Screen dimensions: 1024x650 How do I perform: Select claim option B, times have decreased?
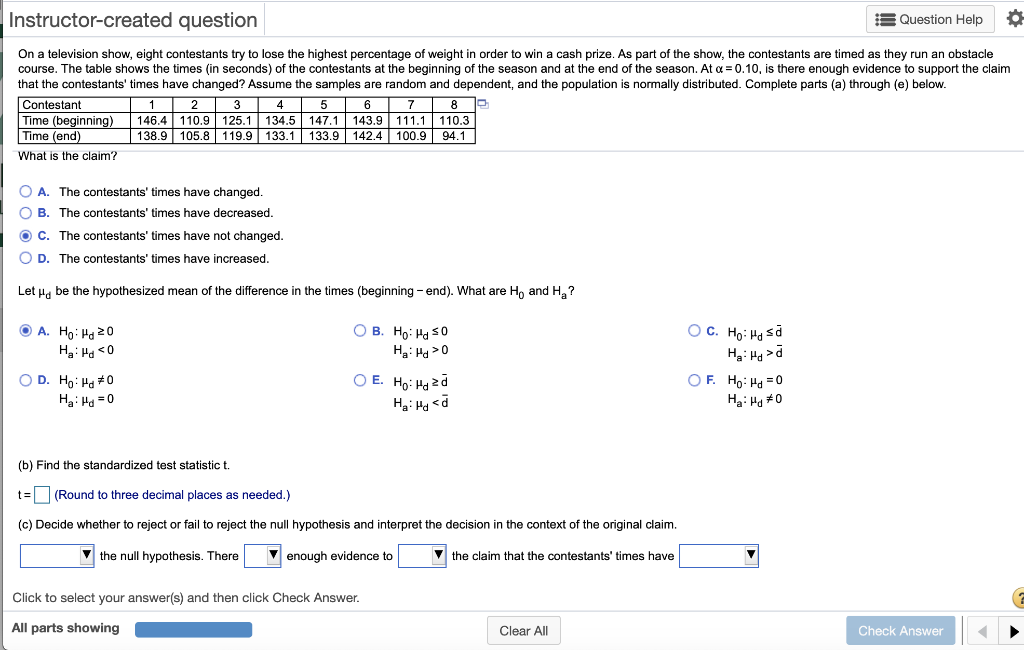tap(25, 212)
